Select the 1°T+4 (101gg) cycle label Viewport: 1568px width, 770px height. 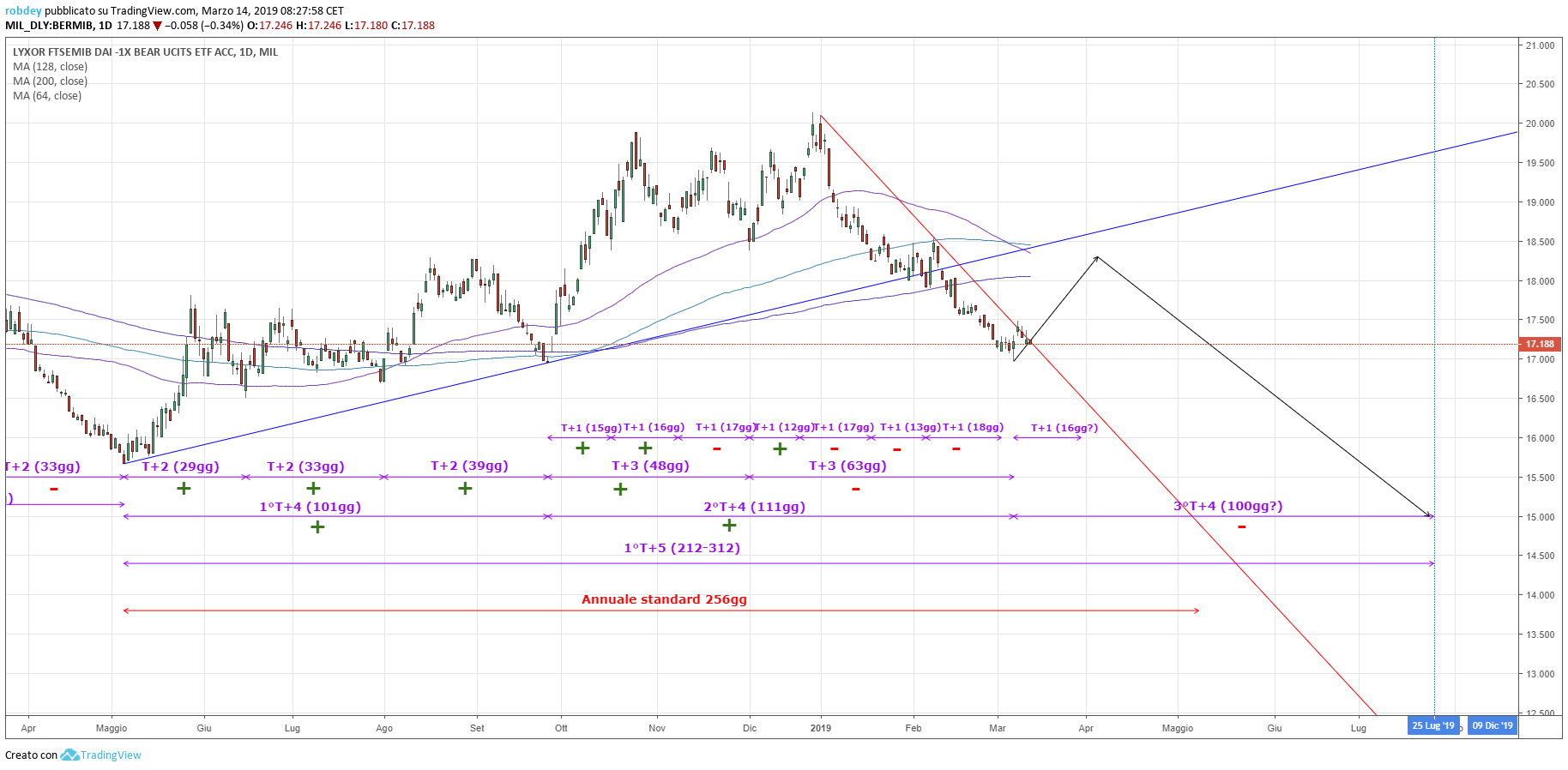click(311, 507)
